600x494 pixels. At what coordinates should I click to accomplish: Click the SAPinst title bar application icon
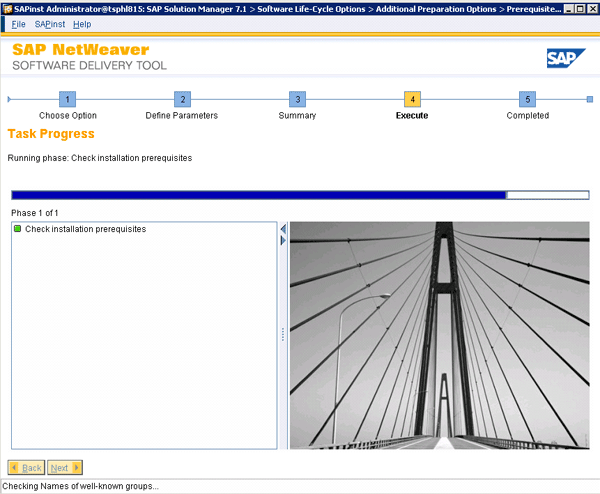coord(7,9)
